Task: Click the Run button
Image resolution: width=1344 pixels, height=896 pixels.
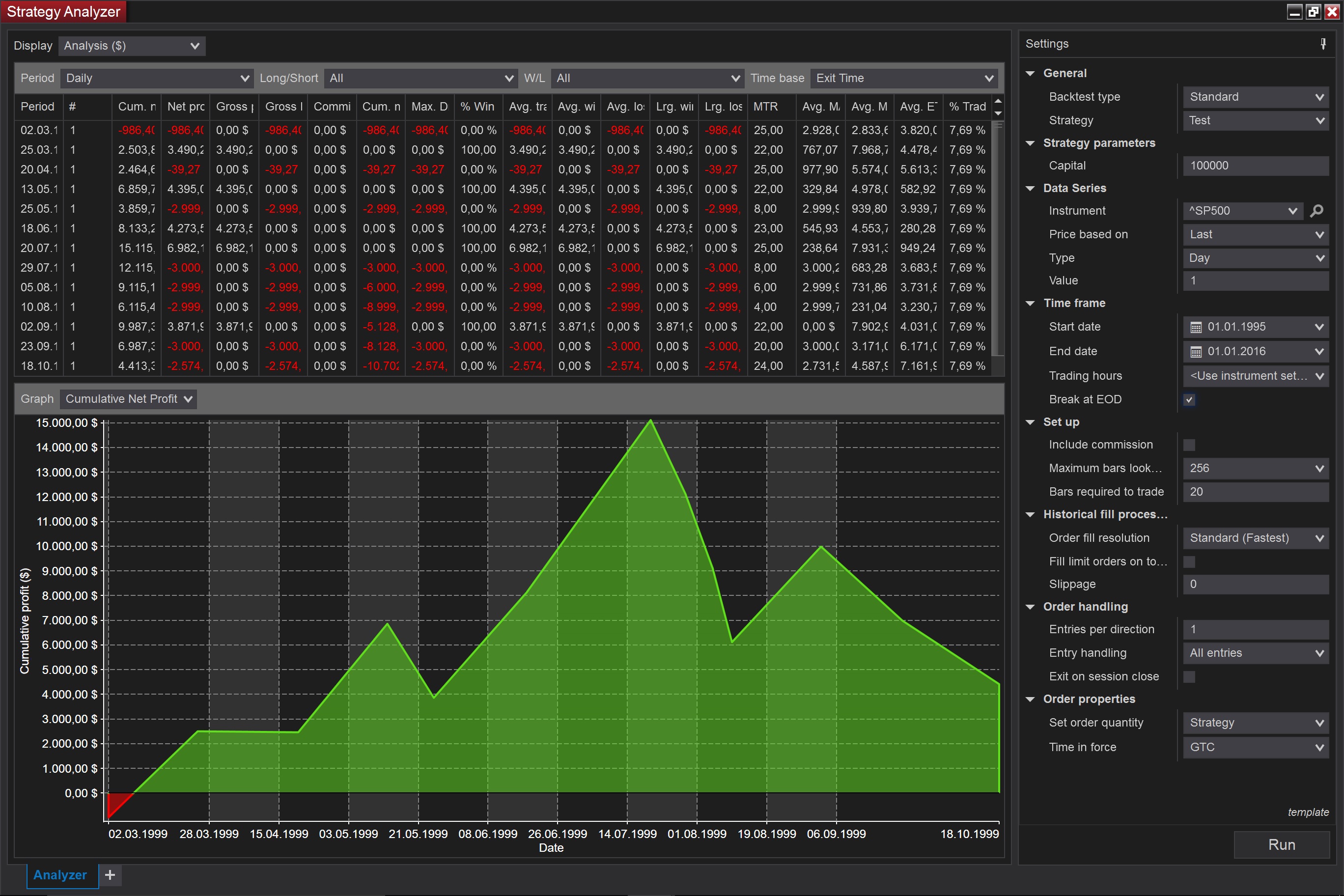Action: coord(1281,844)
